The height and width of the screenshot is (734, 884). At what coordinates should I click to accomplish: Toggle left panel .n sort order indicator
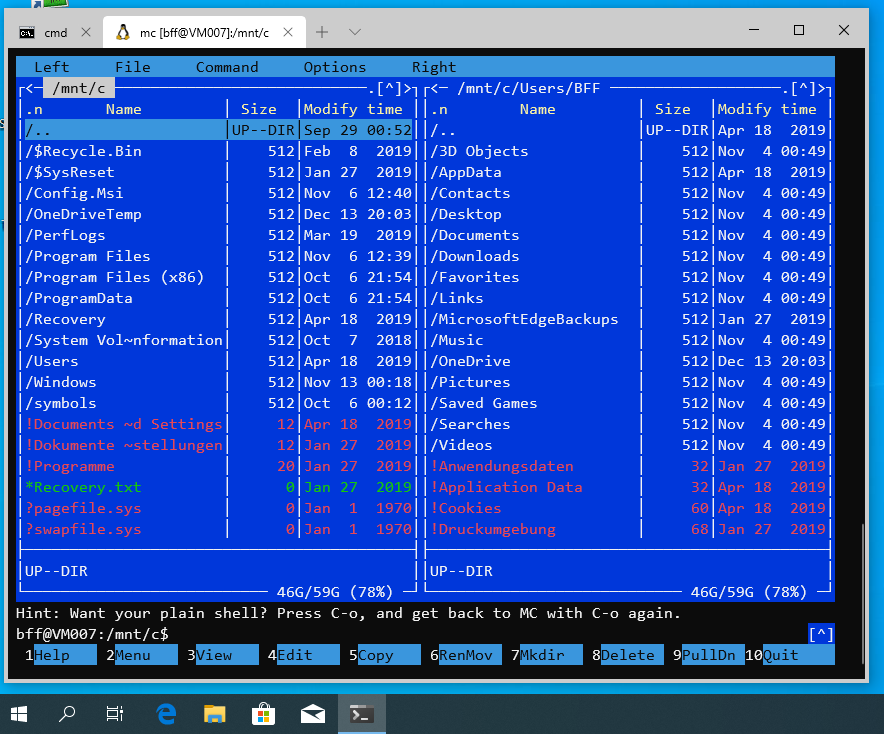(34, 109)
